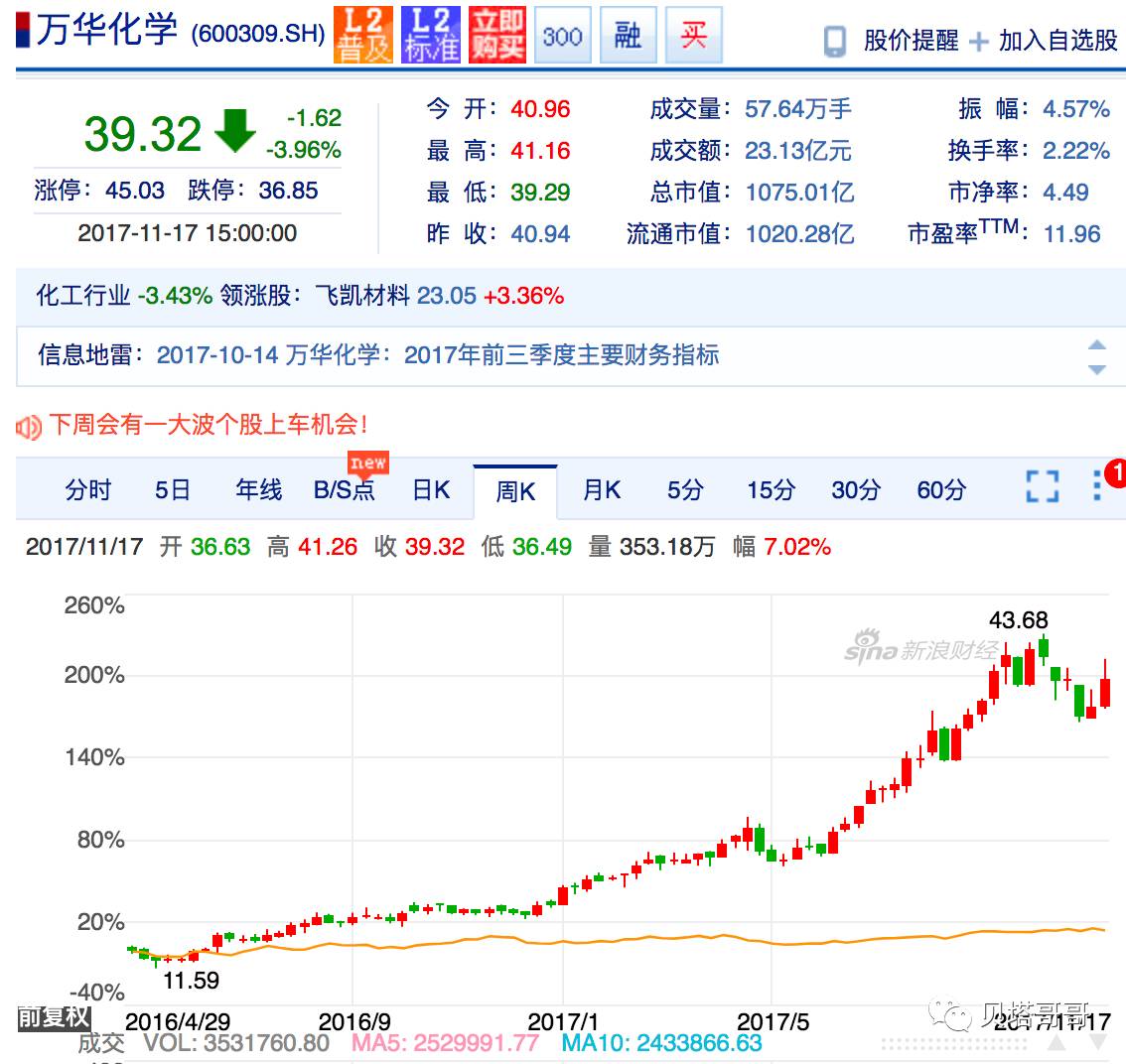Switch to the 15分 chart tab
The width and height of the screenshot is (1126, 1064).
pyautogui.click(x=772, y=490)
